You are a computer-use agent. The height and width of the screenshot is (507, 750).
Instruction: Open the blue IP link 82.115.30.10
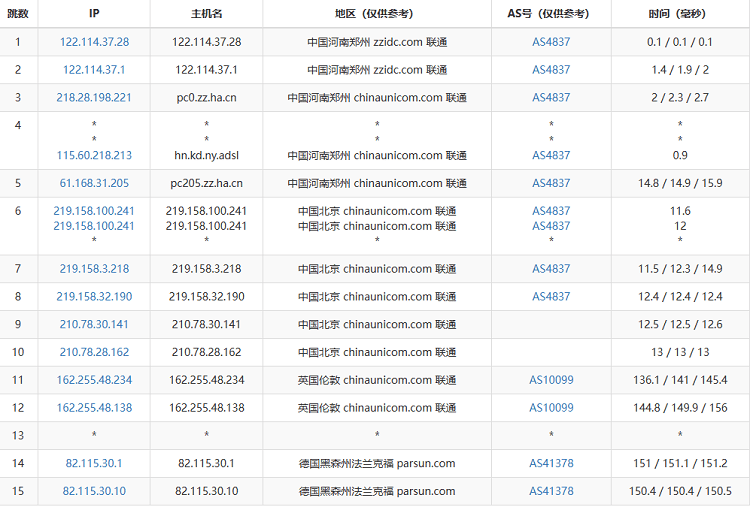tap(94, 491)
